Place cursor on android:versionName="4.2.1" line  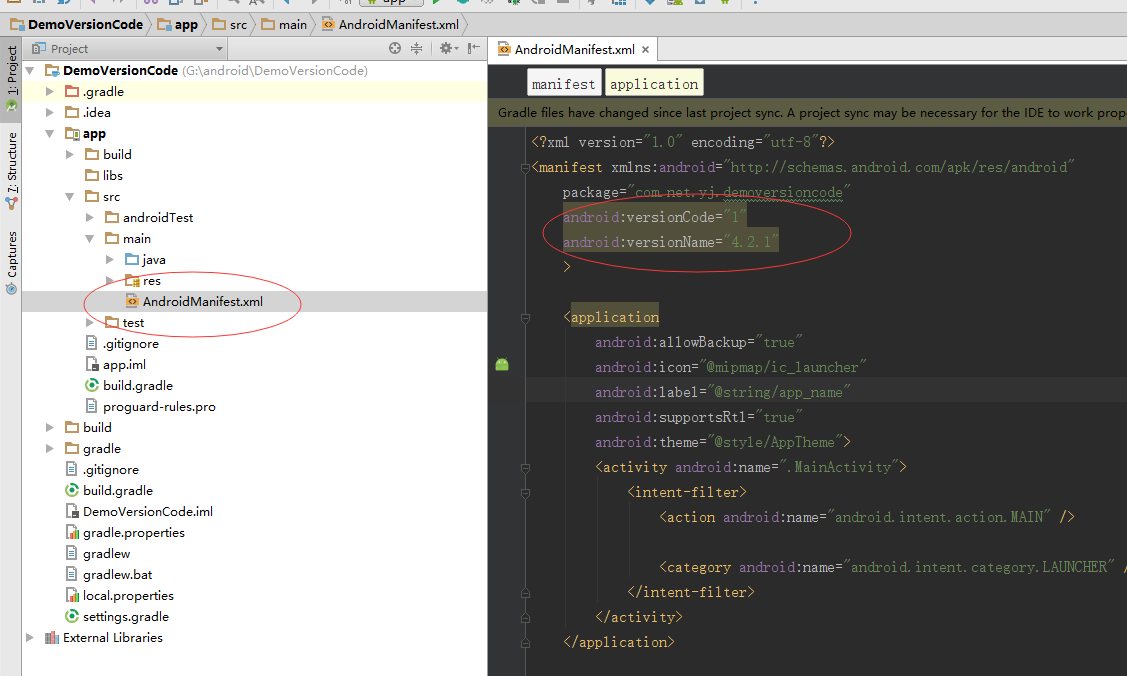[671, 242]
